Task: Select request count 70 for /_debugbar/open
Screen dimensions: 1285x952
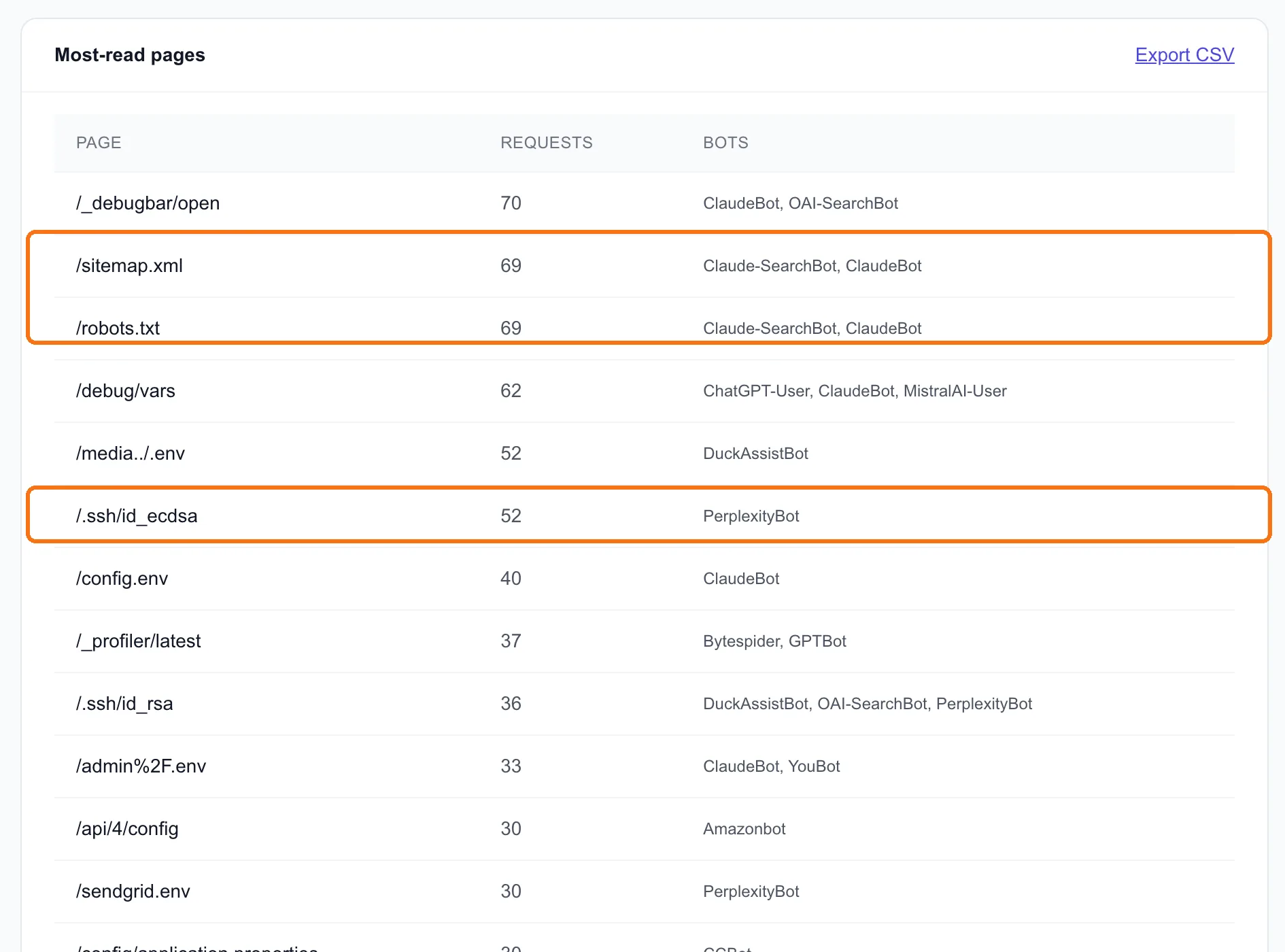Action: pyautogui.click(x=511, y=203)
